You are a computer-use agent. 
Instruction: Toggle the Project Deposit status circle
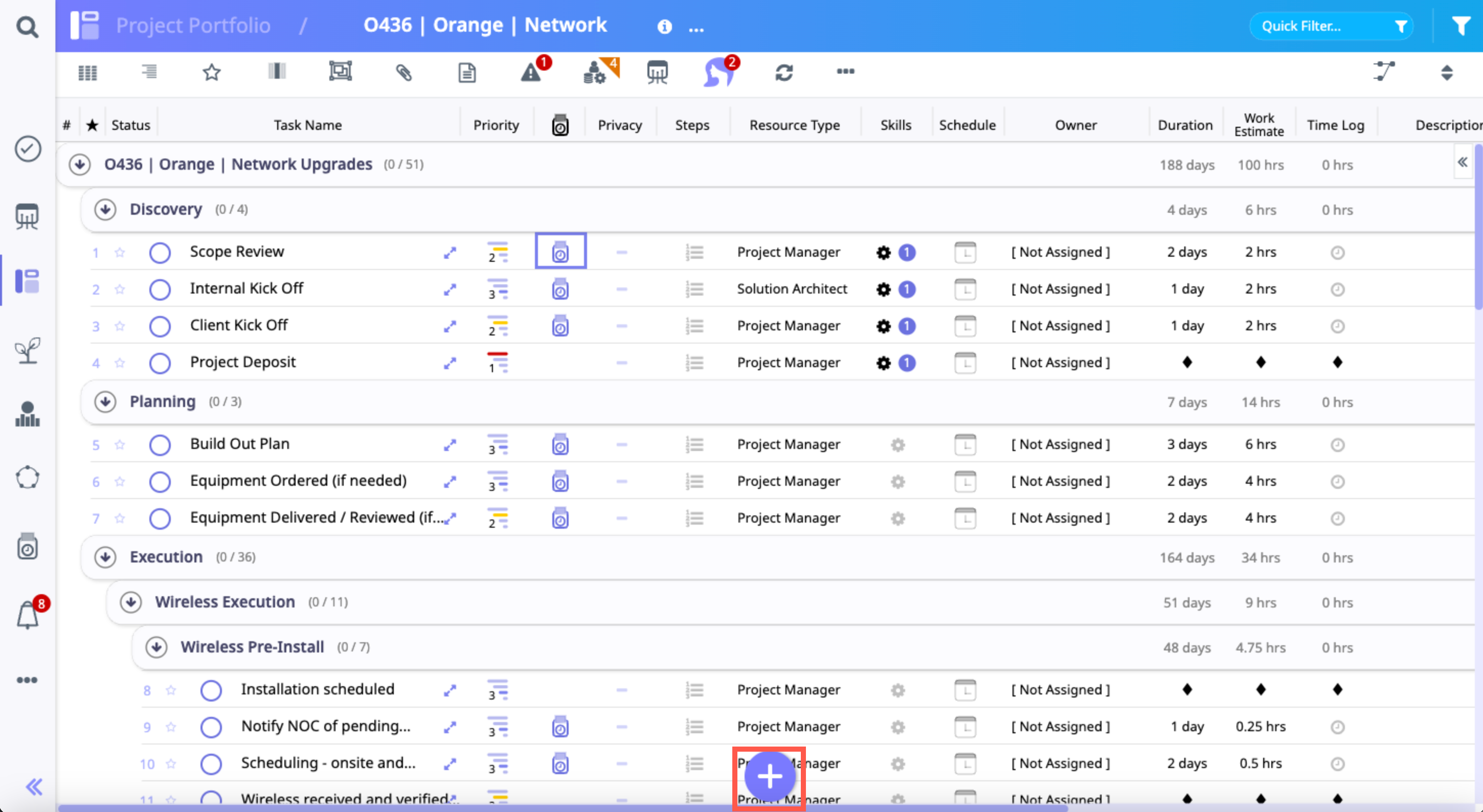point(160,363)
